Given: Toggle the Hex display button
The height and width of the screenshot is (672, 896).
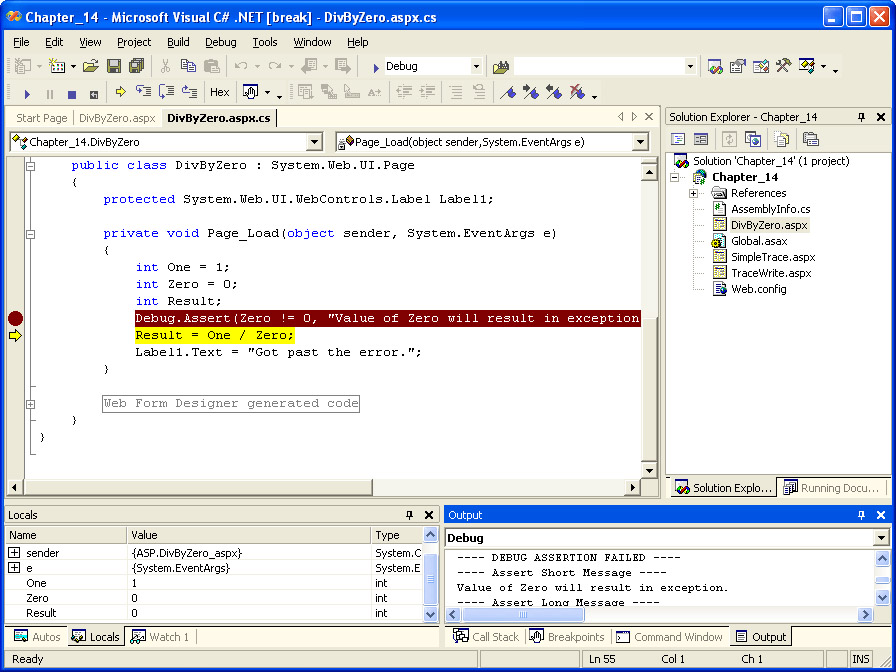Looking at the screenshot, I should 219,92.
